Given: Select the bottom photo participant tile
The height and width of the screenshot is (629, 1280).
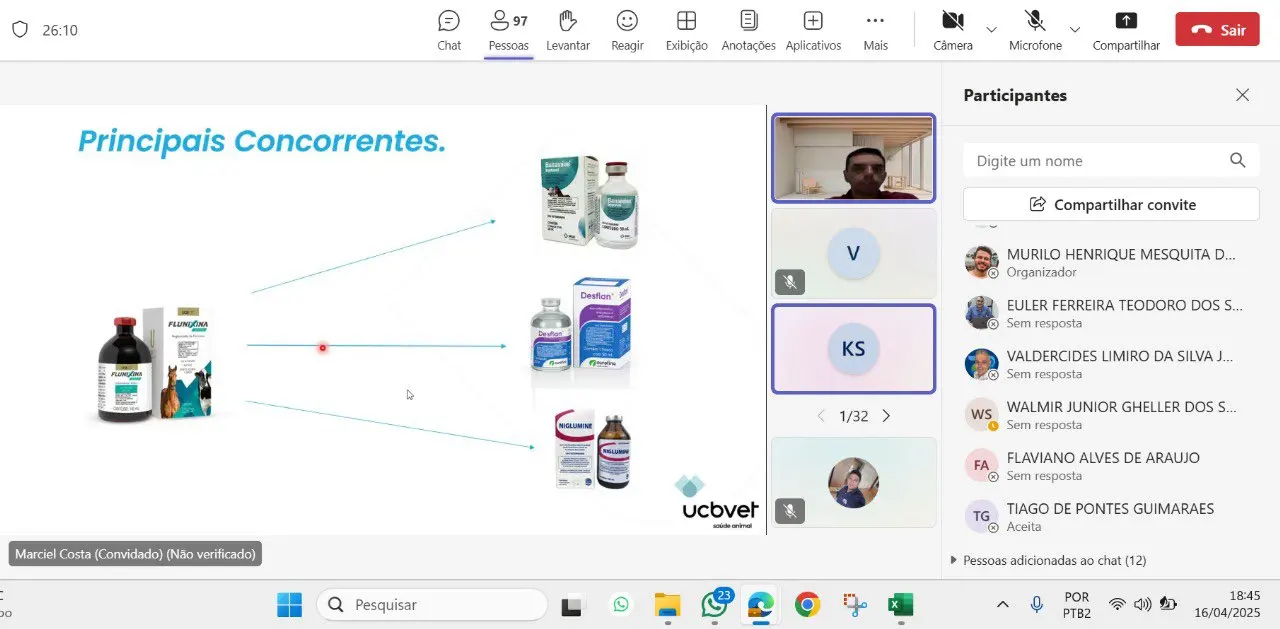Looking at the screenshot, I should coord(853,483).
